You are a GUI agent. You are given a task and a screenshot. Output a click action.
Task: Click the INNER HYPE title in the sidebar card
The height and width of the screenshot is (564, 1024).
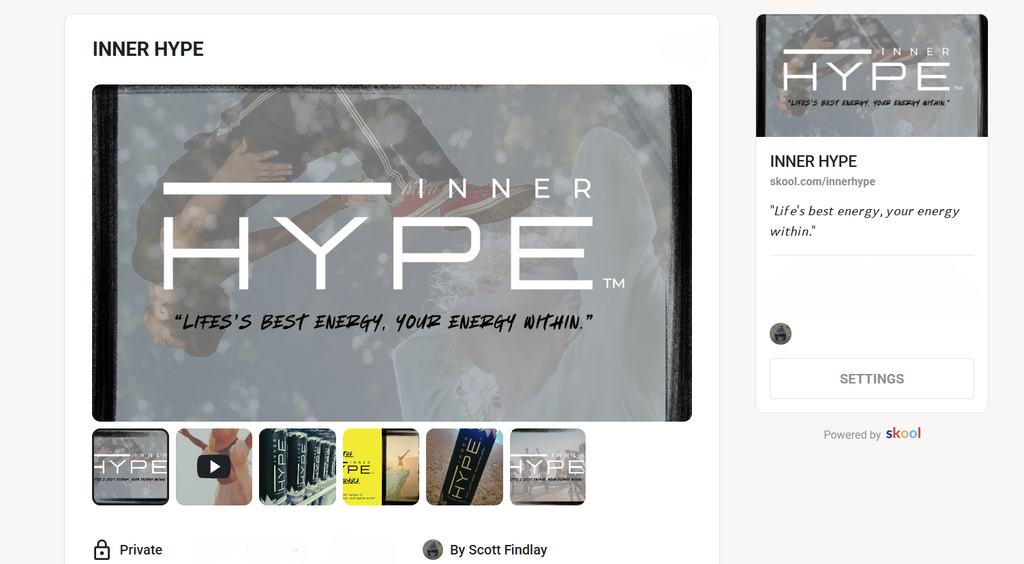813,161
